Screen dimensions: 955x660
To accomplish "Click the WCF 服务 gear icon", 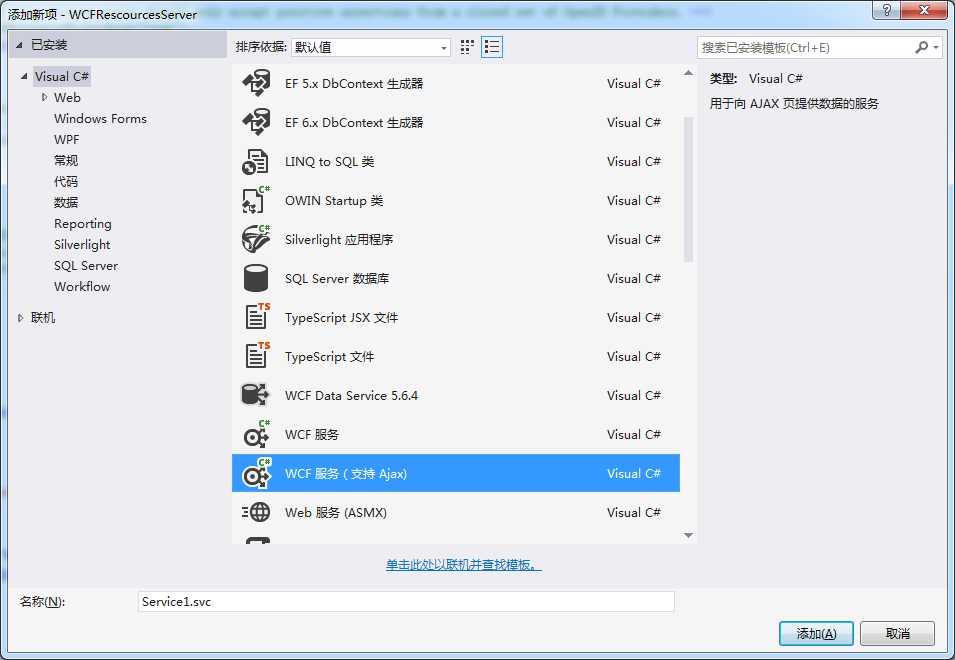I will pos(256,434).
